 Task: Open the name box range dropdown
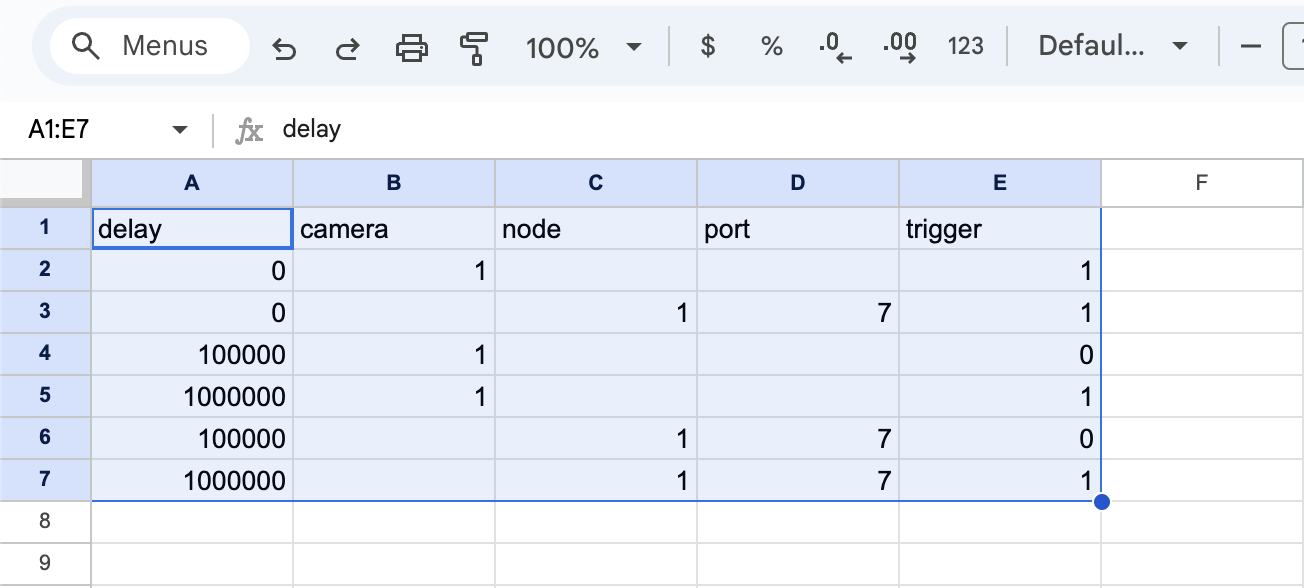coord(179,129)
